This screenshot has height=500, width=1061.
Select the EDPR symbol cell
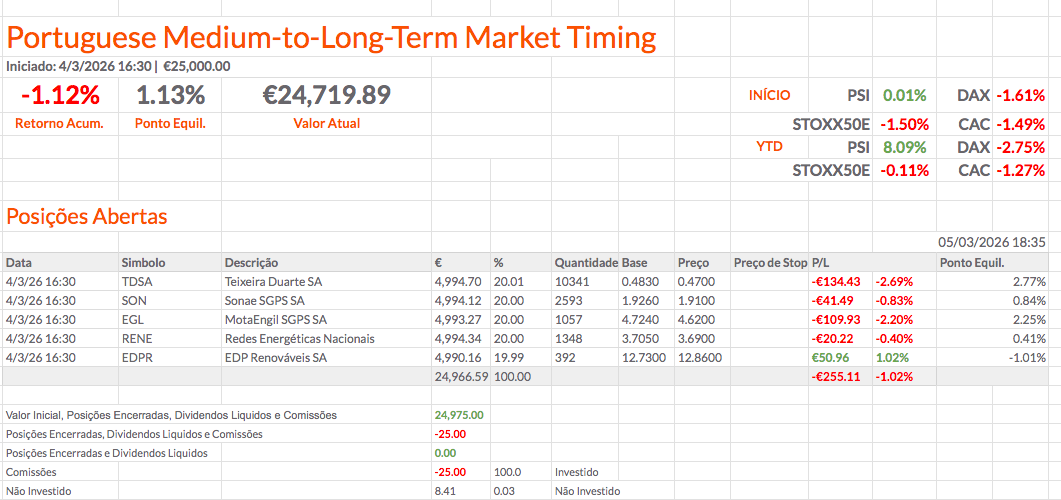click(136, 358)
